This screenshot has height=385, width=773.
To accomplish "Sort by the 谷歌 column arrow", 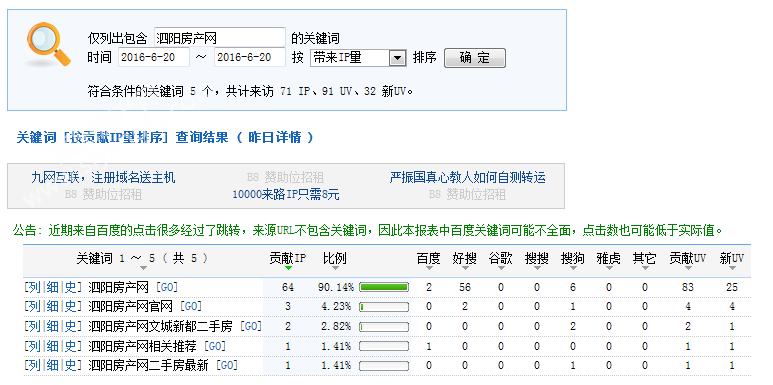I will coord(501,268).
